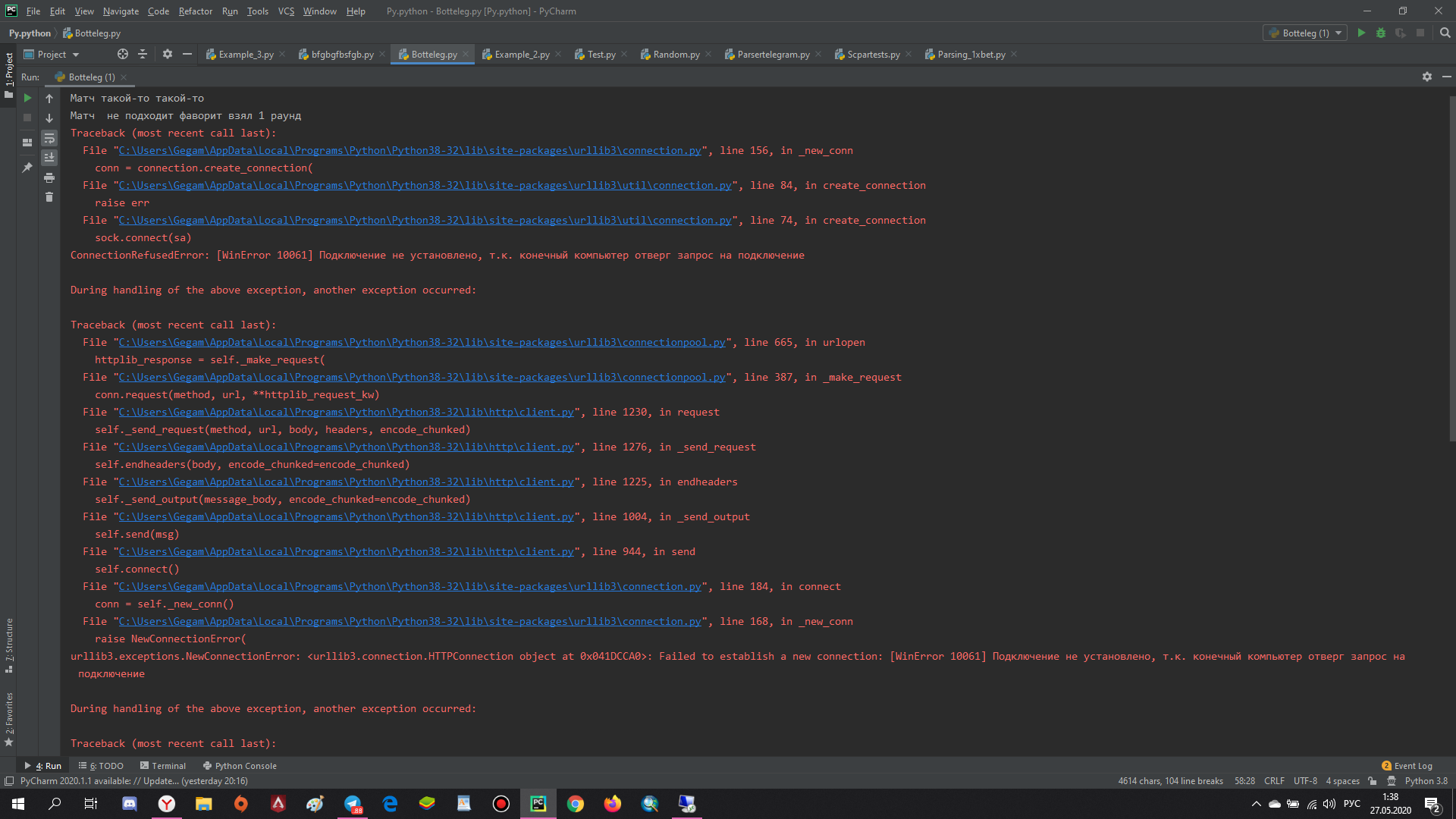Open the Terminal tool window
This screenshot has height=819, width=1456.
(163, 766)
